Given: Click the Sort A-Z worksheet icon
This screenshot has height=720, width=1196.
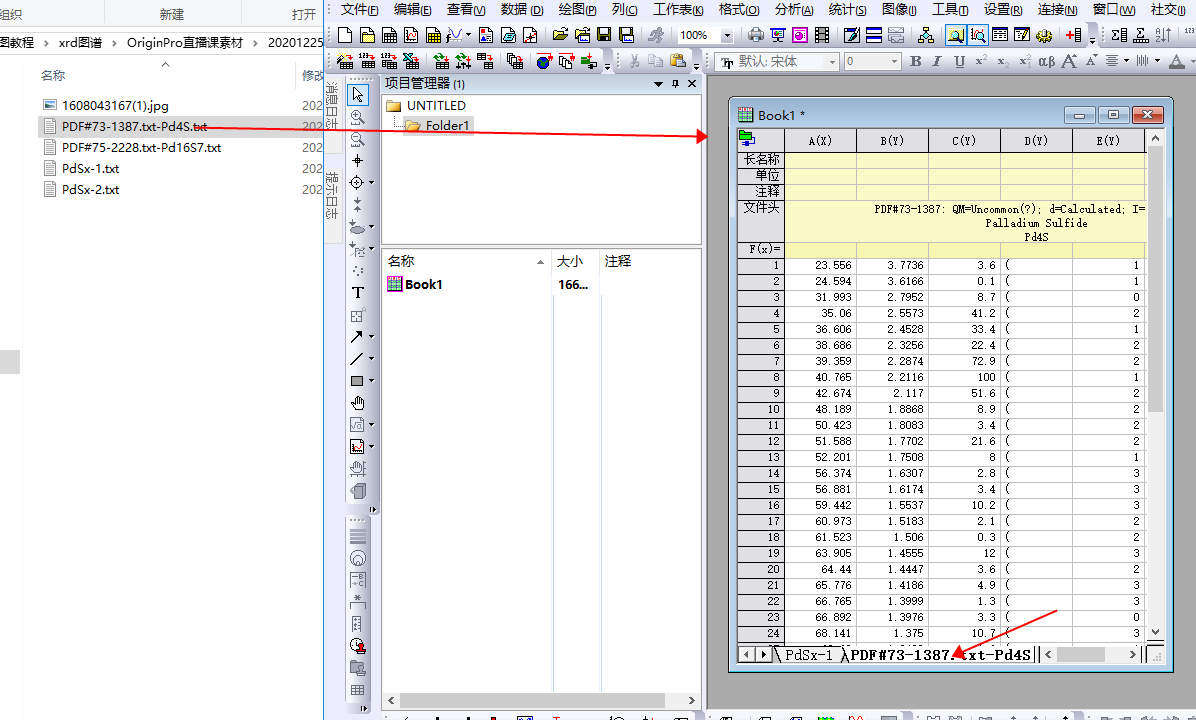Looking at the screenshot, I should click(1163, 35).
